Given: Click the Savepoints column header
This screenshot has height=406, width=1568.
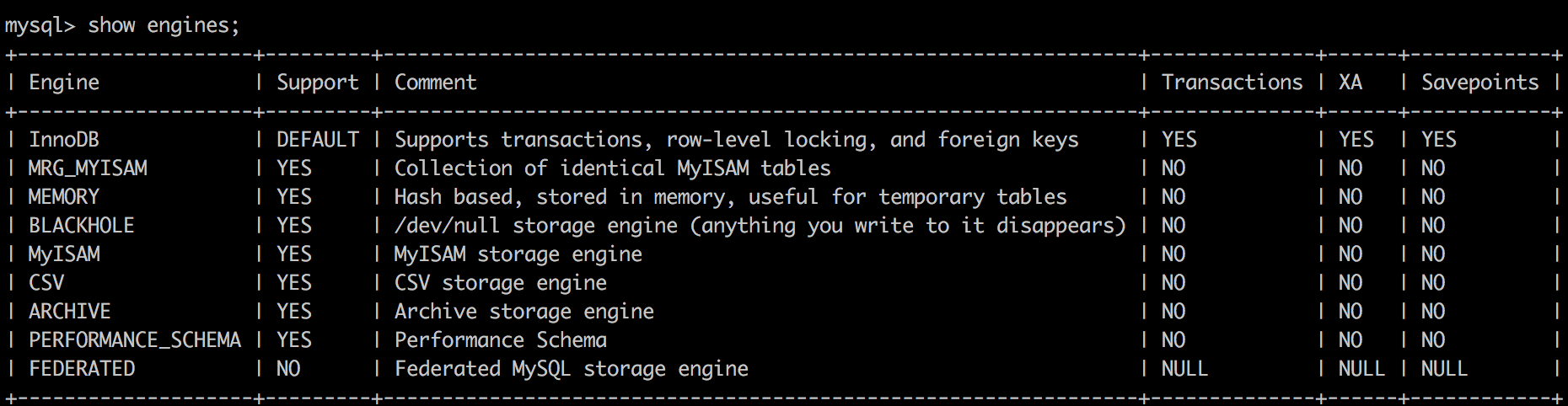Looking at the screenshot, I should (1479, 83).
